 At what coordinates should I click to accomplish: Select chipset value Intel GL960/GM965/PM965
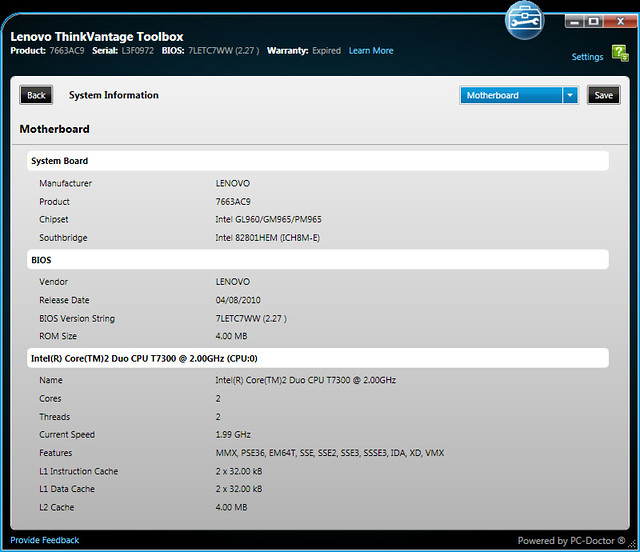269,219
